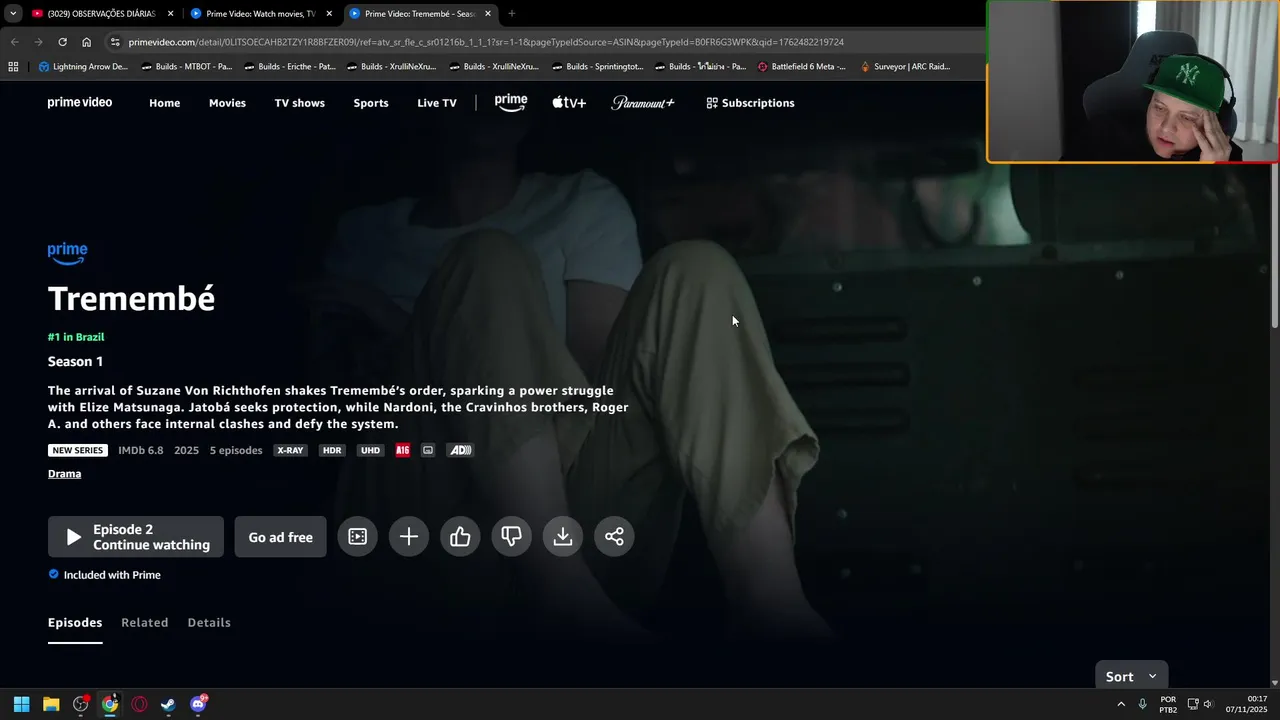This screenshot has width=1280, height=720.
Task: Open the Home menu item
Action: coord(165,103)
